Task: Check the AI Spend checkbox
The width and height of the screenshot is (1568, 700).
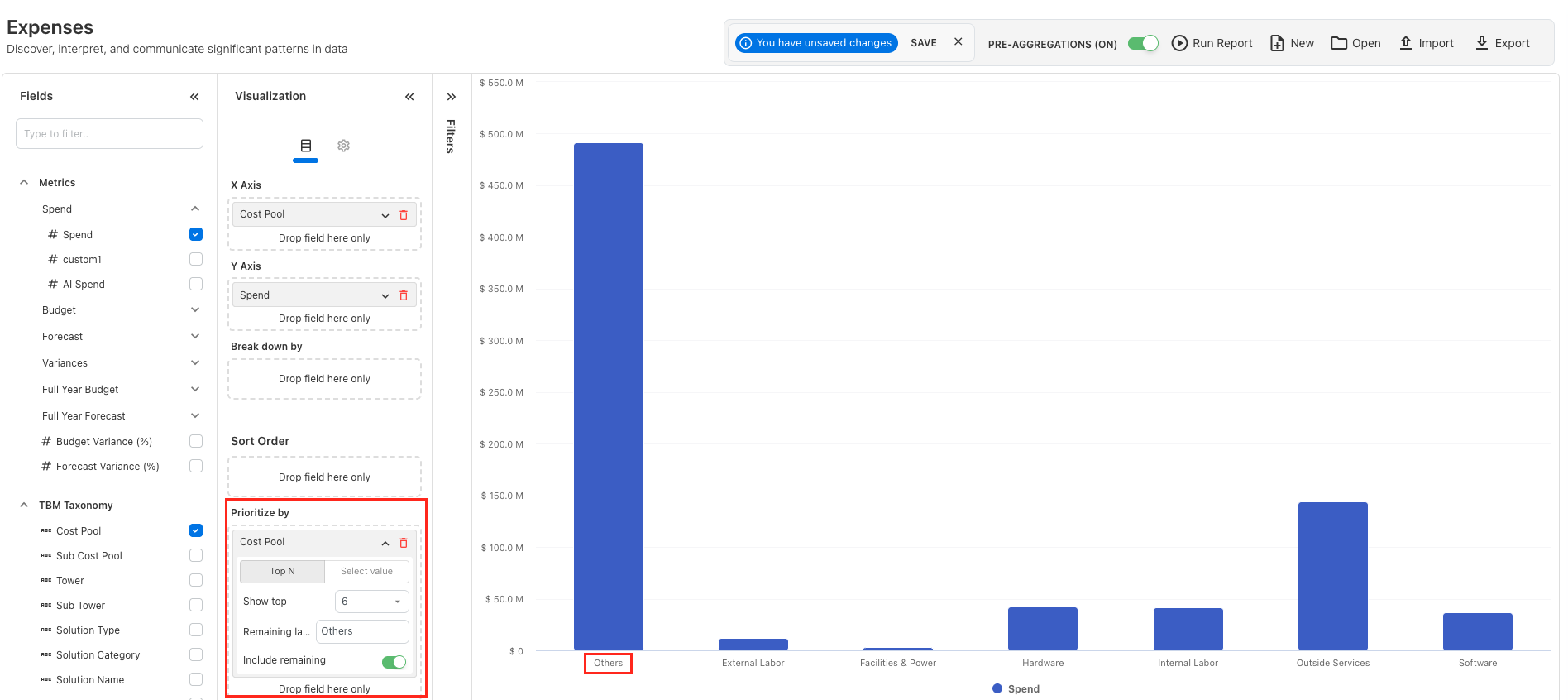Action: [x=196, y=284]
